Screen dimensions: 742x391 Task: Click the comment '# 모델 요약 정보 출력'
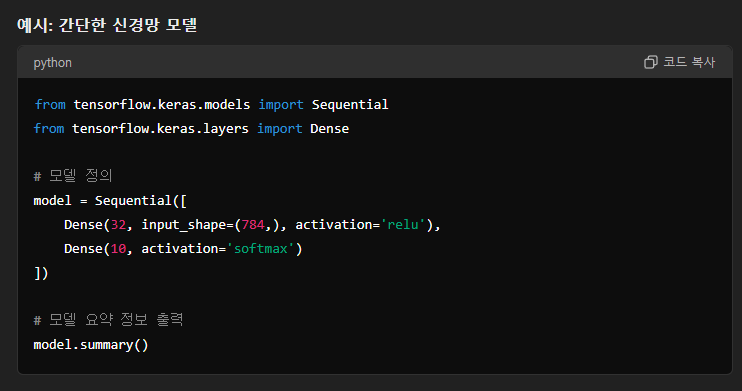(x=108, y=320)
